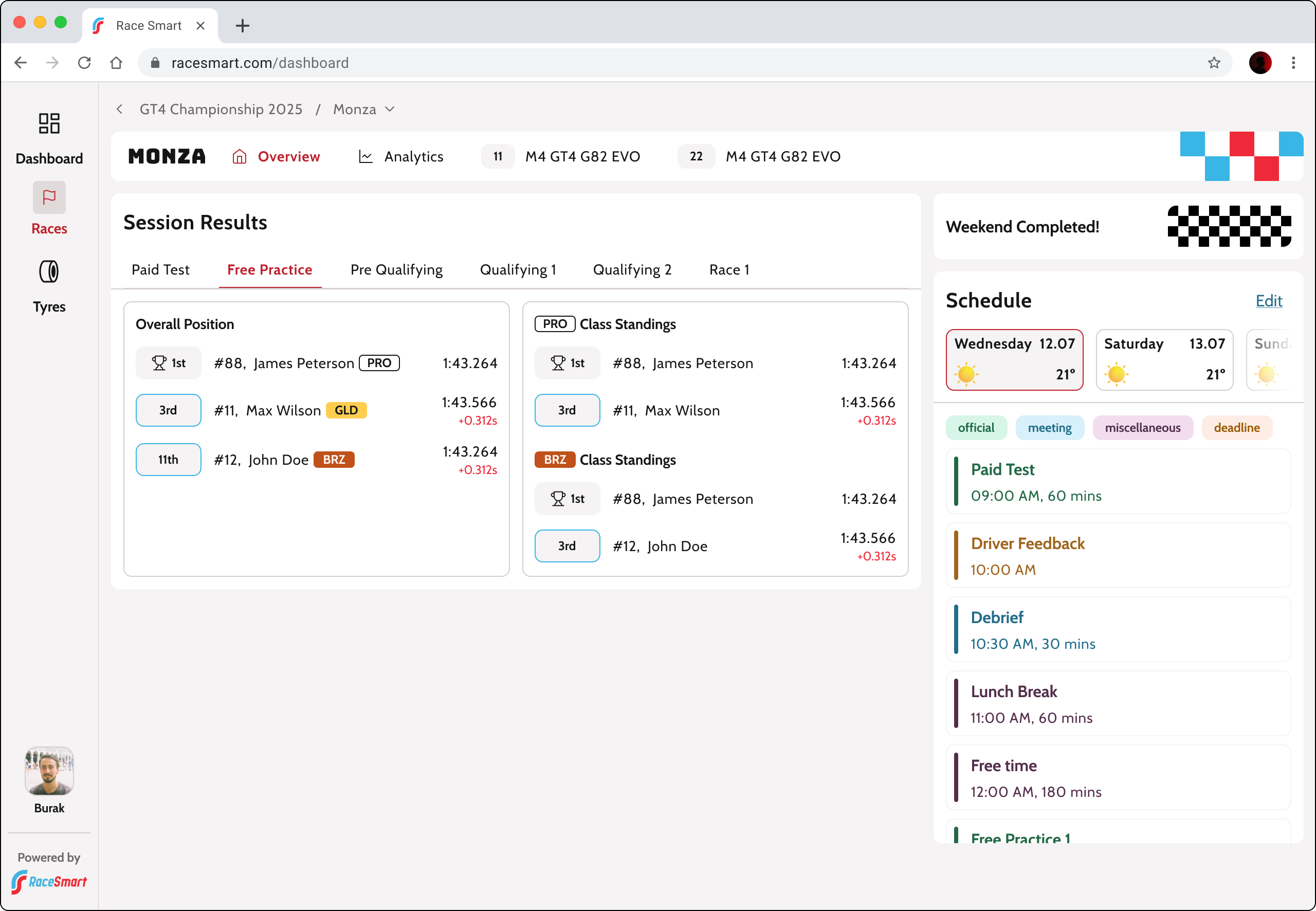Toggle the deadline schedule filter
The width and height of the screenshot is (1316, 911).
(x=1236, y=428)
